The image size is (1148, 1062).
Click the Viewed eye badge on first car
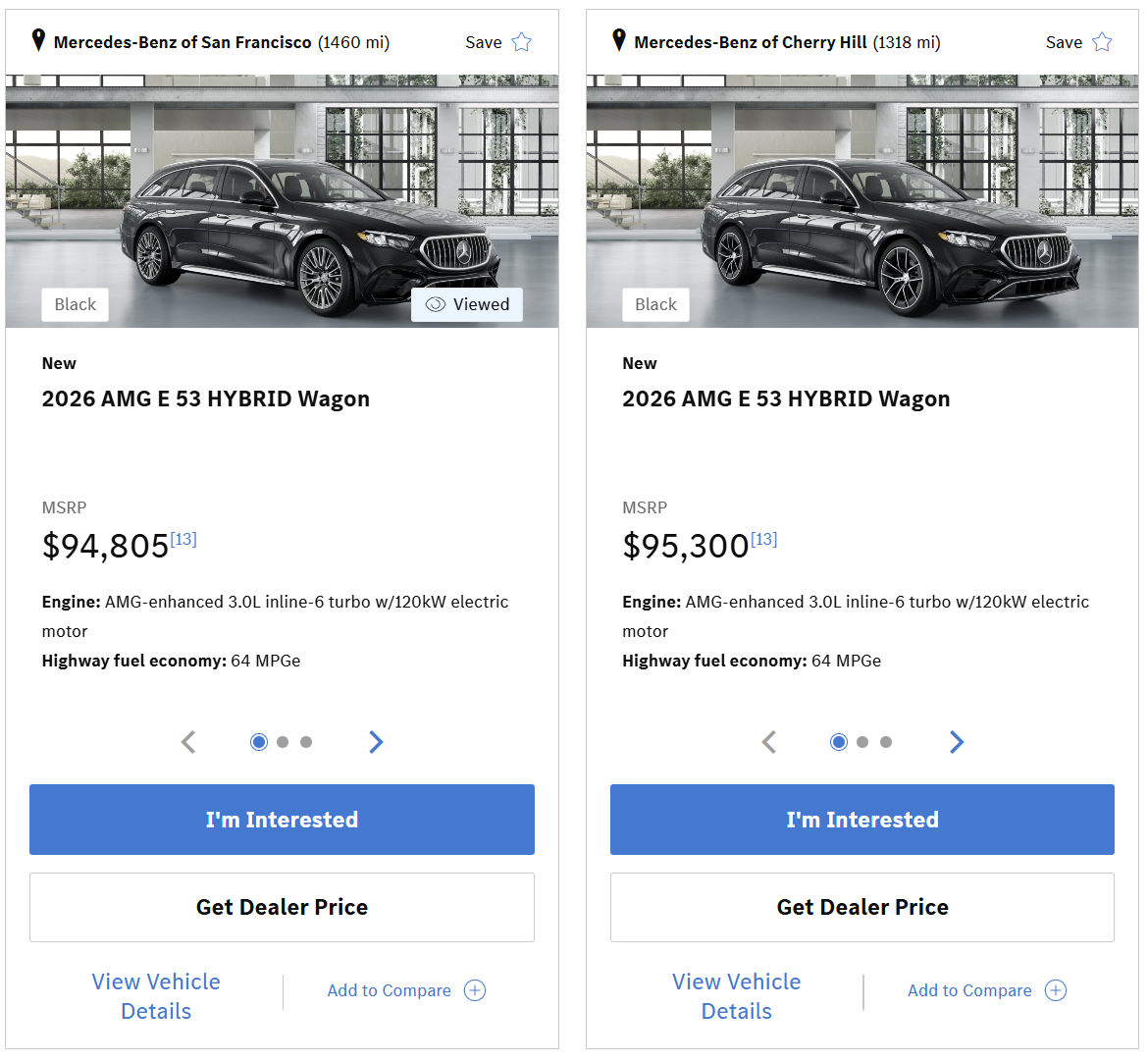coord(467,304)
